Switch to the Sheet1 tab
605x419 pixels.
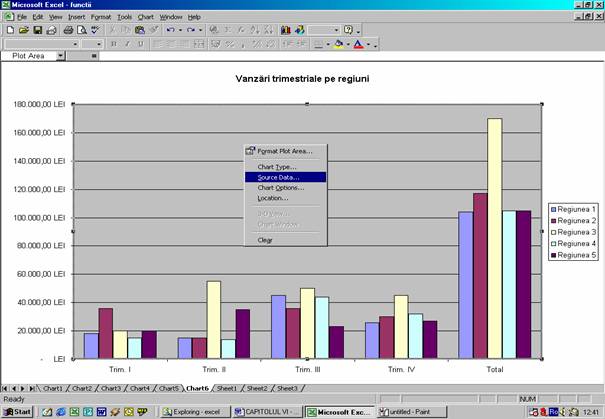pos(227,388)
